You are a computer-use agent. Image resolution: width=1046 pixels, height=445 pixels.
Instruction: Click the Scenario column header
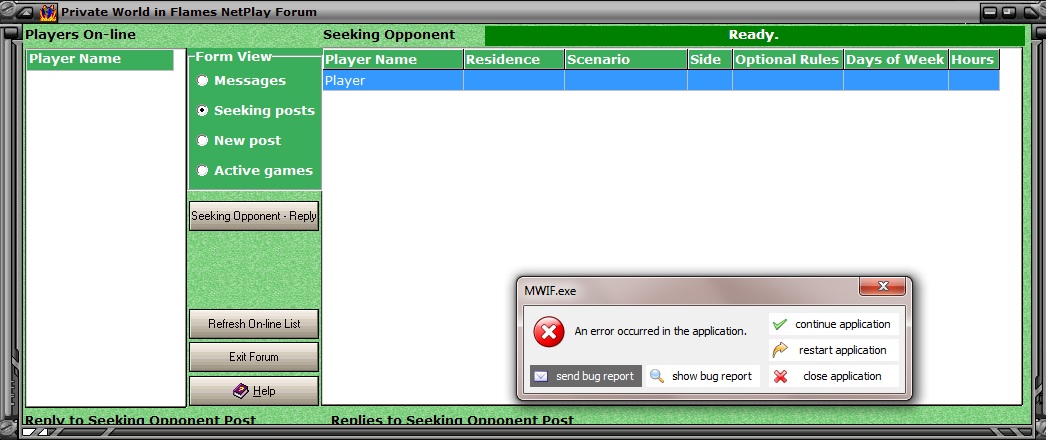click(626, 59)
